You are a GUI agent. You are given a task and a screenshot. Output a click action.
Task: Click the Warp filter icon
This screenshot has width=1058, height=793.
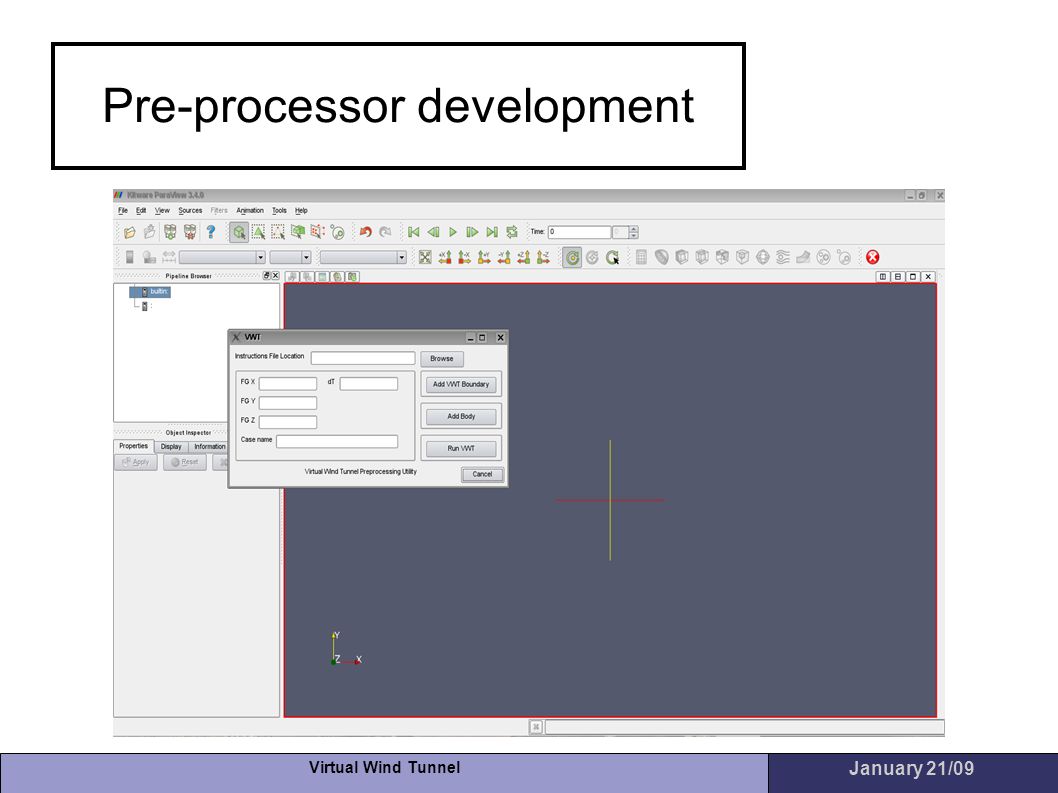click(x=803, y=257)
